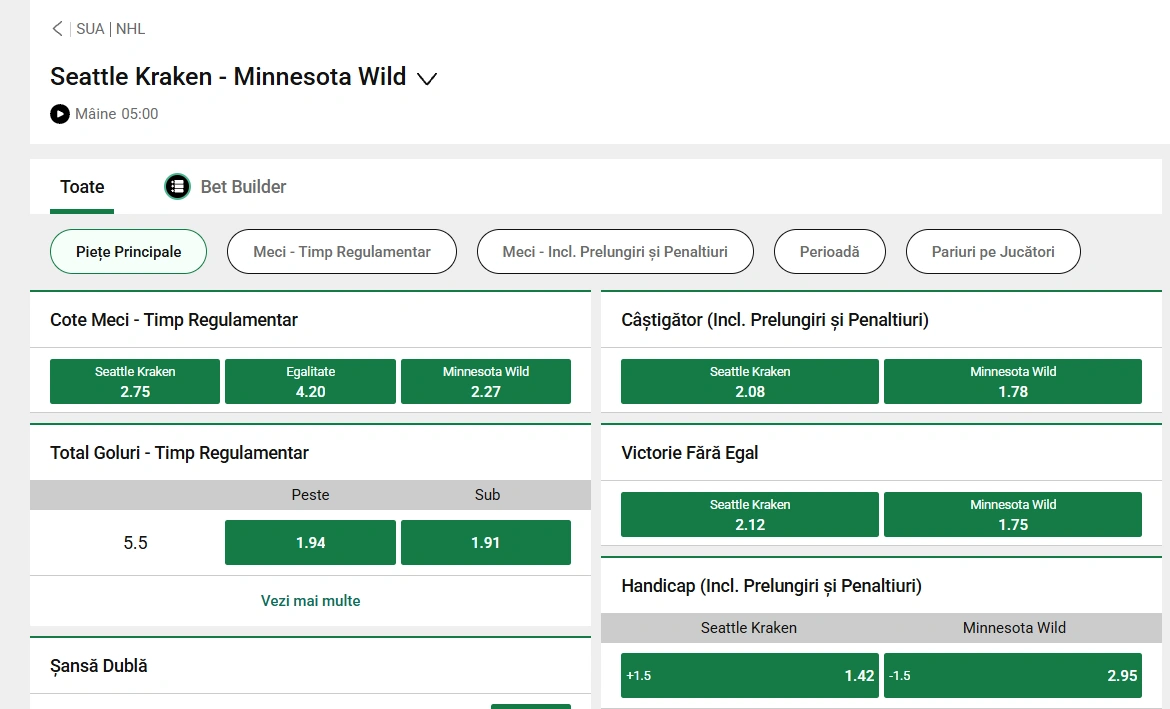Click the Bet Builder icon

pos(177,186)
